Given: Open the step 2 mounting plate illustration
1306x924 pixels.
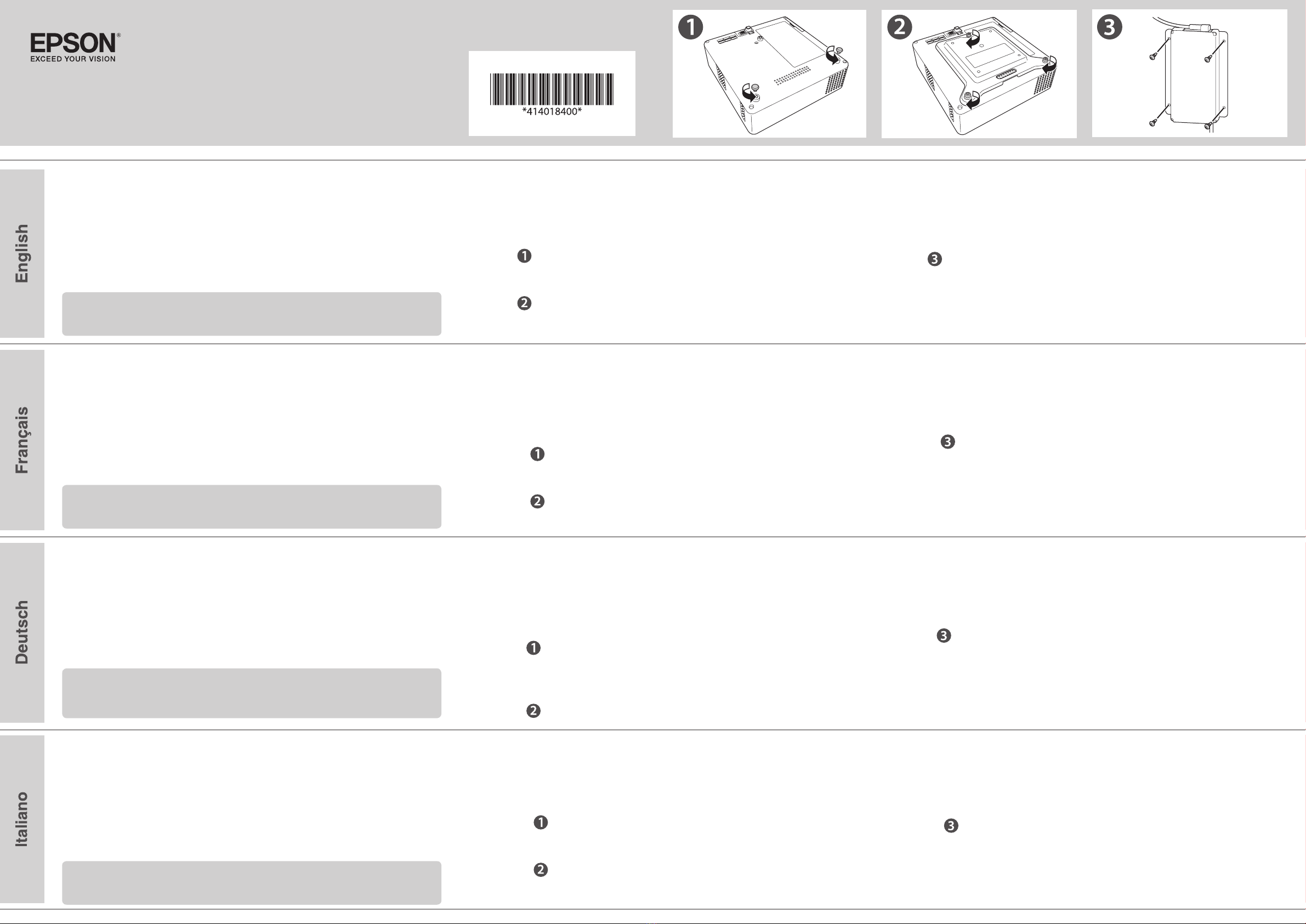Looking at the screenshot, I should click(x=979, y=73).
